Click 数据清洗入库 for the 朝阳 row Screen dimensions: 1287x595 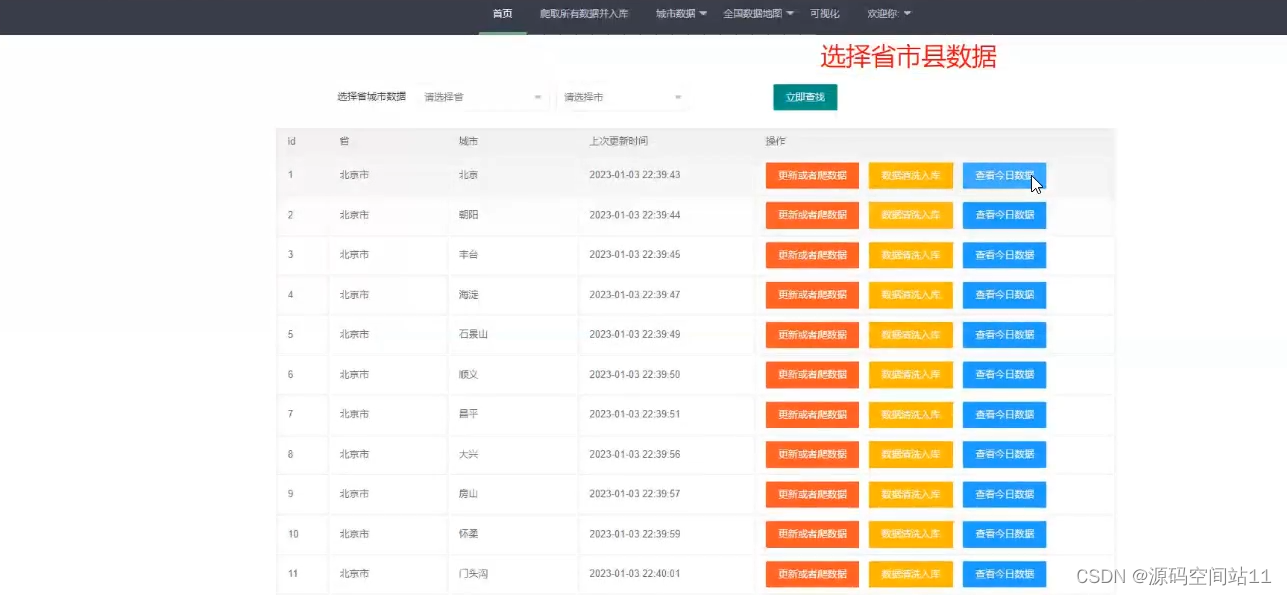(x=910, y=215)
